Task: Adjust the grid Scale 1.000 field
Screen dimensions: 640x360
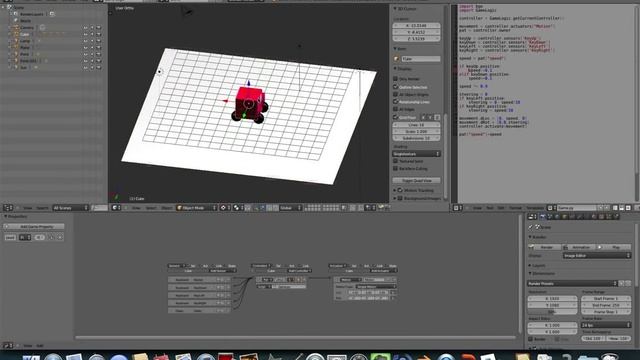Action: [x=416, y=131]
